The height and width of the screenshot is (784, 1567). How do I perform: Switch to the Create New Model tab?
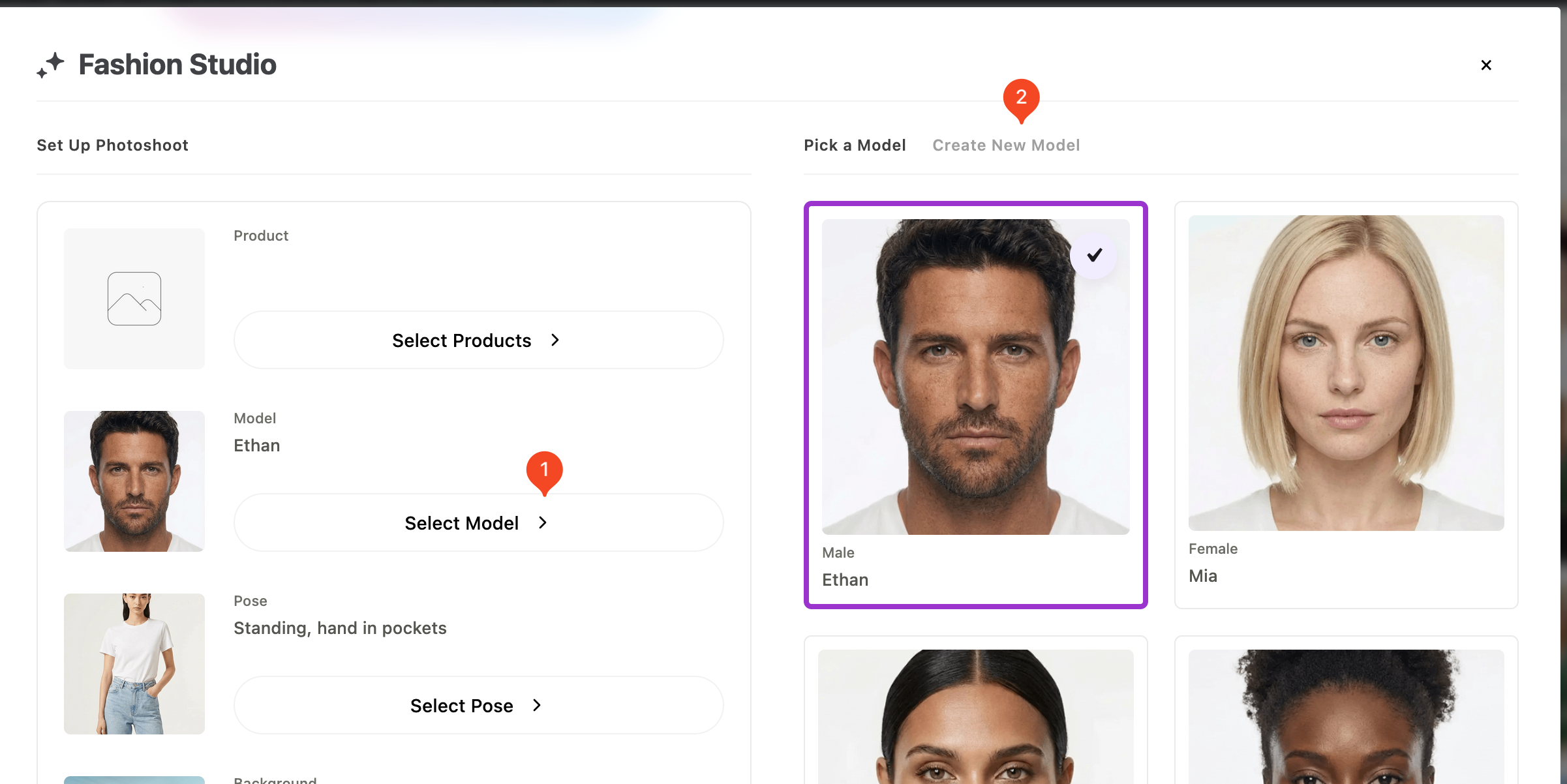[1006, 145]
